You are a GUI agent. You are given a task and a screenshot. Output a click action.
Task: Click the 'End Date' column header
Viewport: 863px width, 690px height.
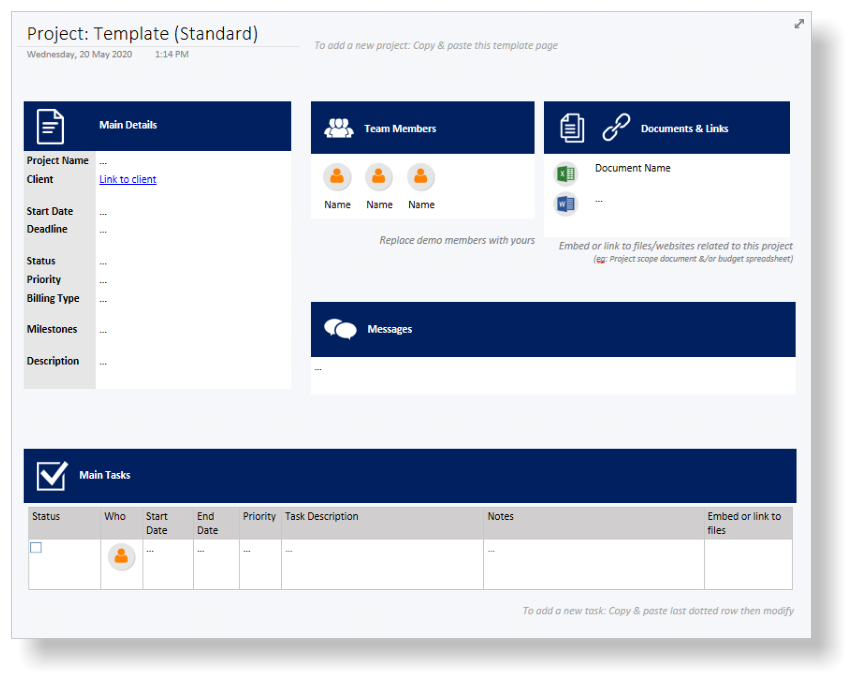207,523
